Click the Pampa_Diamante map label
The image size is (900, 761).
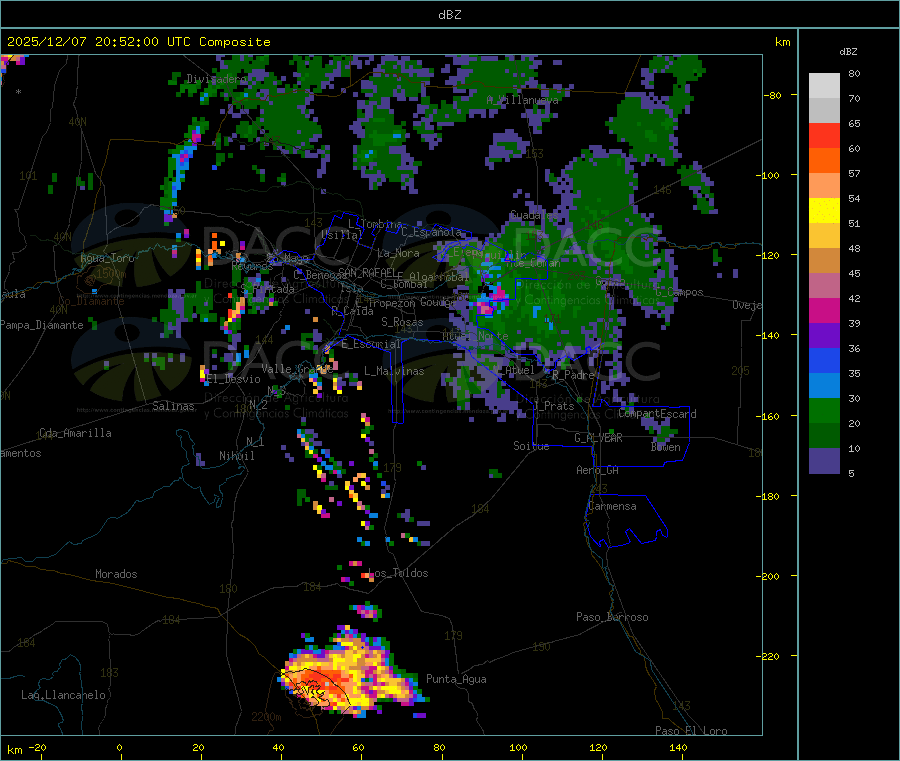(x=42, y=325)
